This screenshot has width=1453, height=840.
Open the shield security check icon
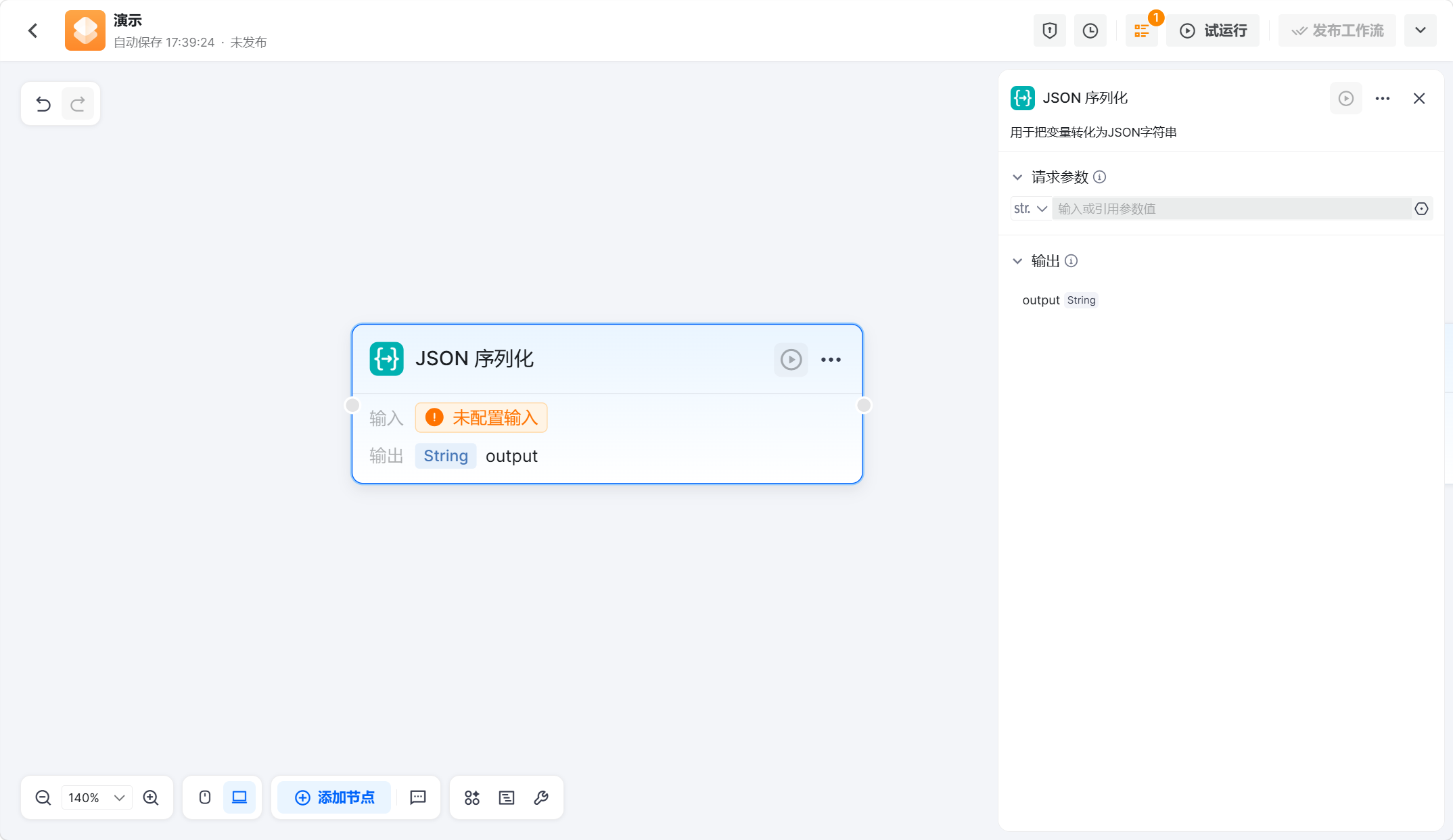[x=1050, y=30]
